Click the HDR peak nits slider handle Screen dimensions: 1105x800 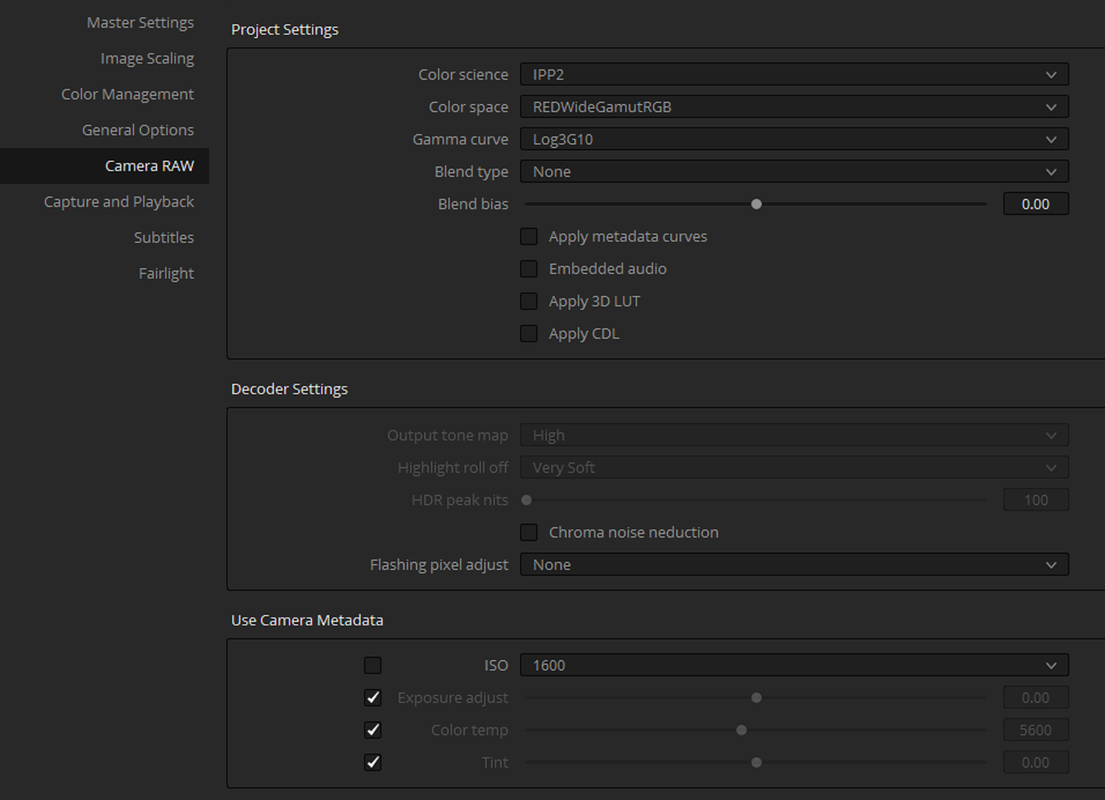[x=526, y=500]
